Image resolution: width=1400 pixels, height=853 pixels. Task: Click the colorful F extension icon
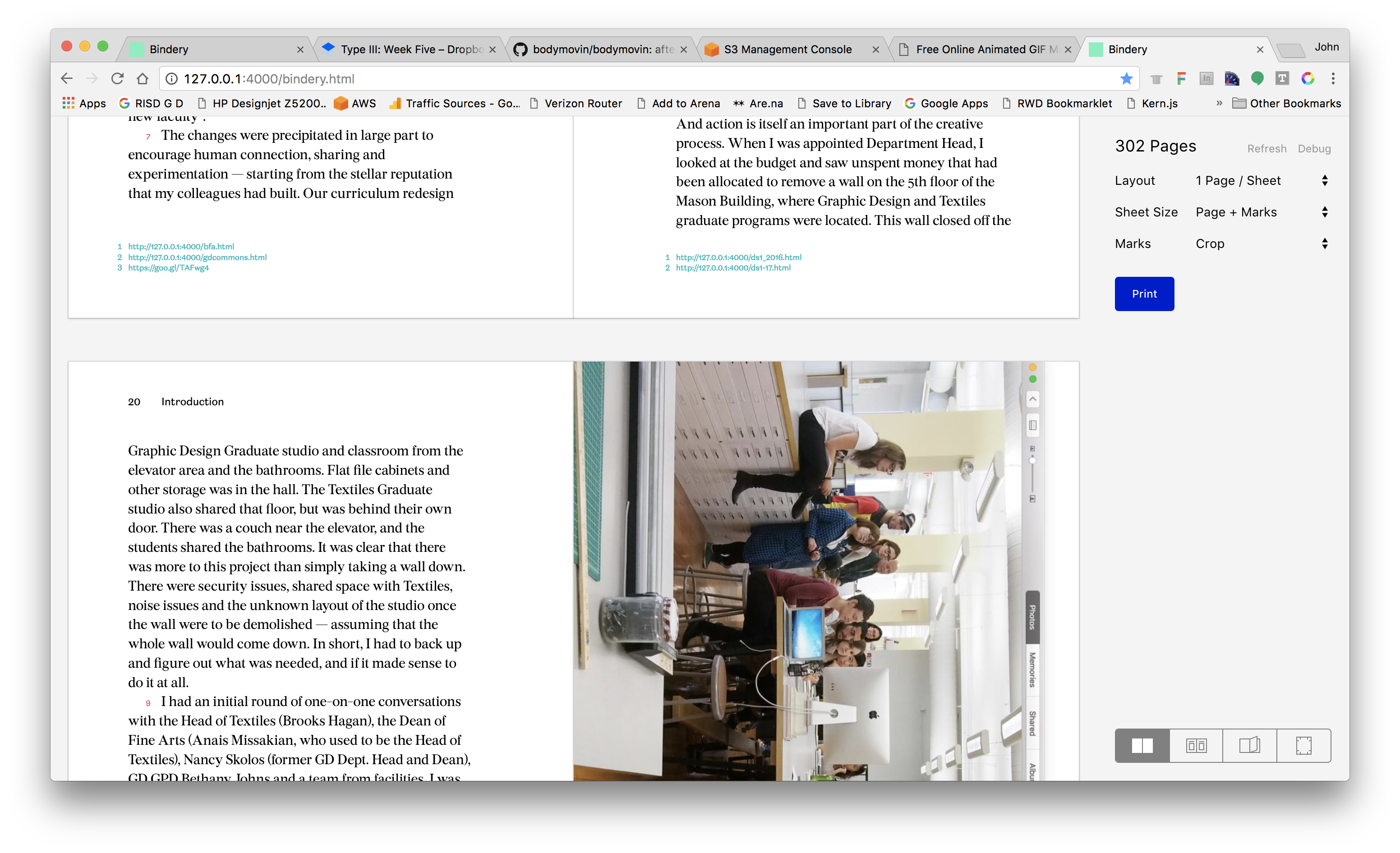1181,79
